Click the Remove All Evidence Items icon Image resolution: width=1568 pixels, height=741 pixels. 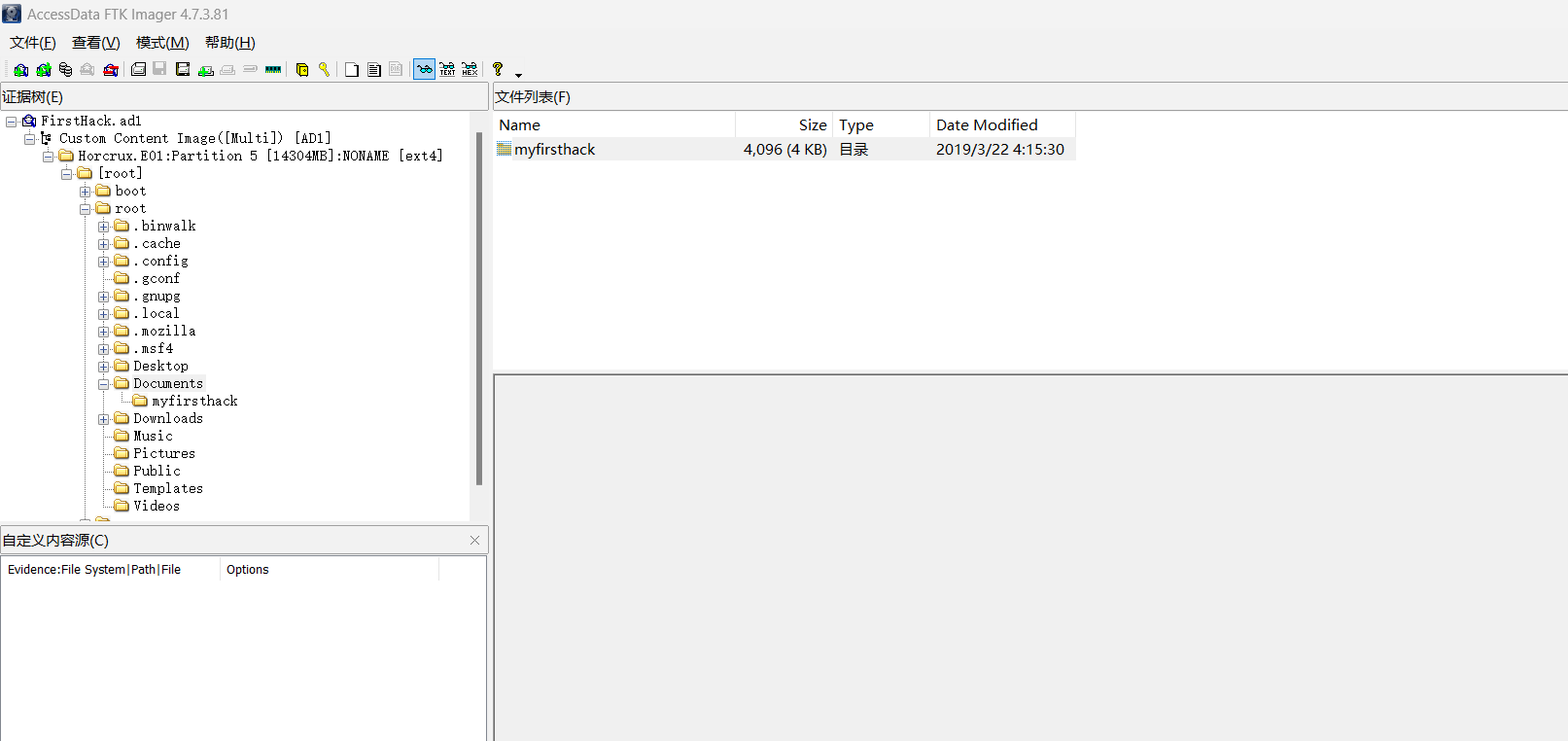tap(111, 69)
